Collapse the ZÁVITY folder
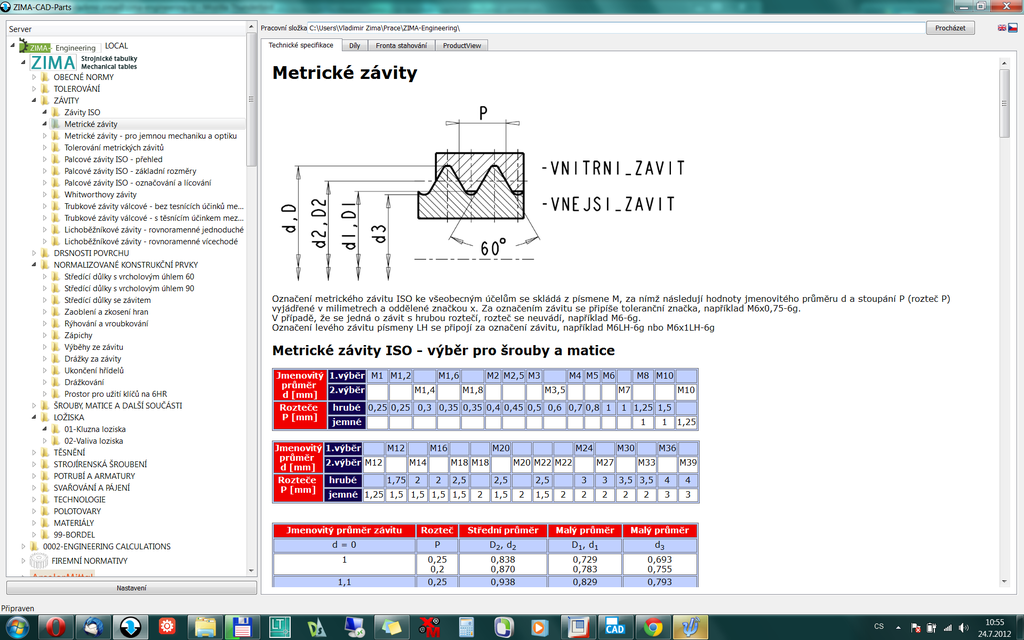Image resolution: width=1024 pixels, height=640 pixels. pyautogui.click(x=35, y=101)
